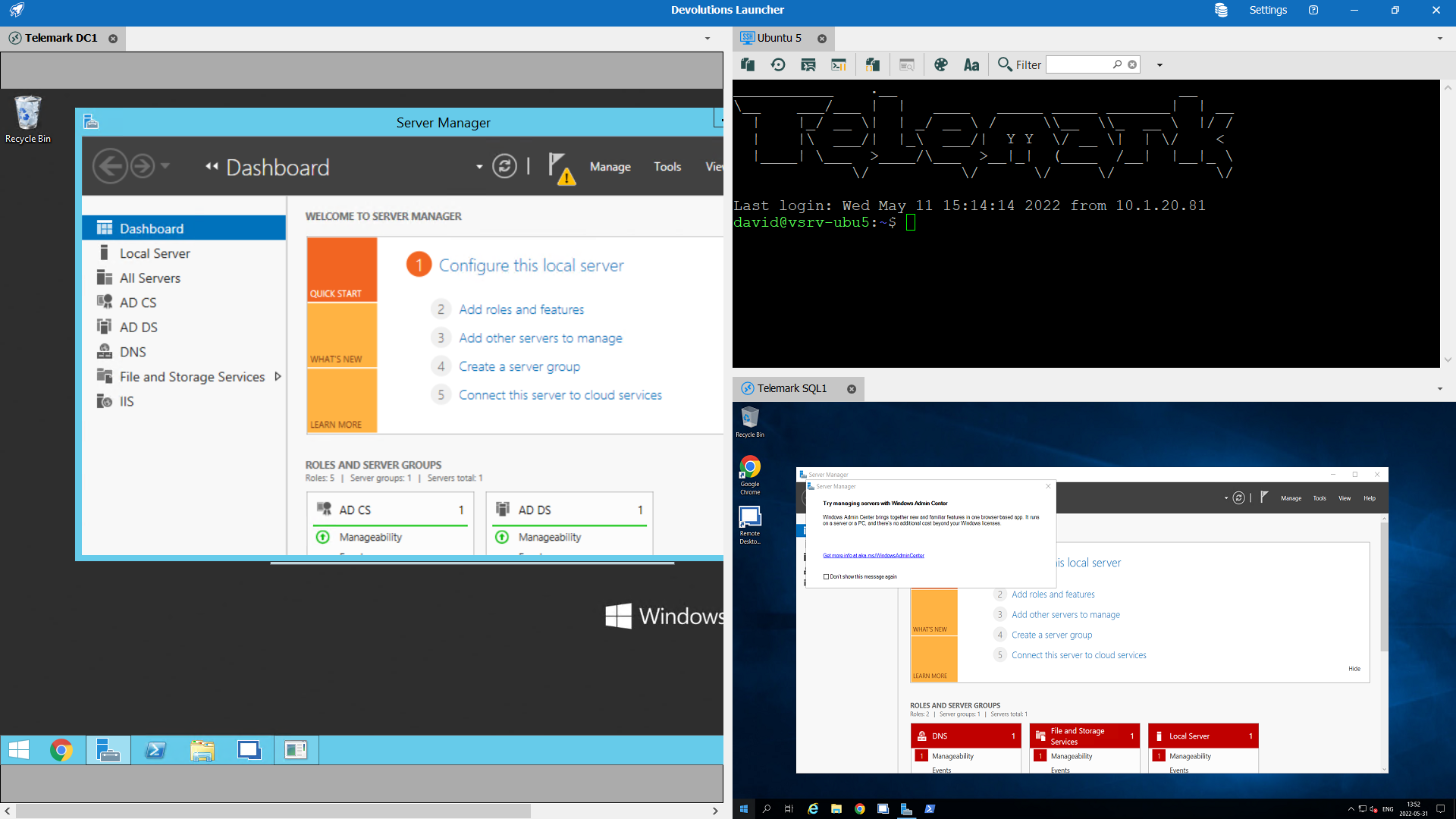
Task: Show hidden tray icons in the SQL1 taskbar
Action: pos(1351,809)
